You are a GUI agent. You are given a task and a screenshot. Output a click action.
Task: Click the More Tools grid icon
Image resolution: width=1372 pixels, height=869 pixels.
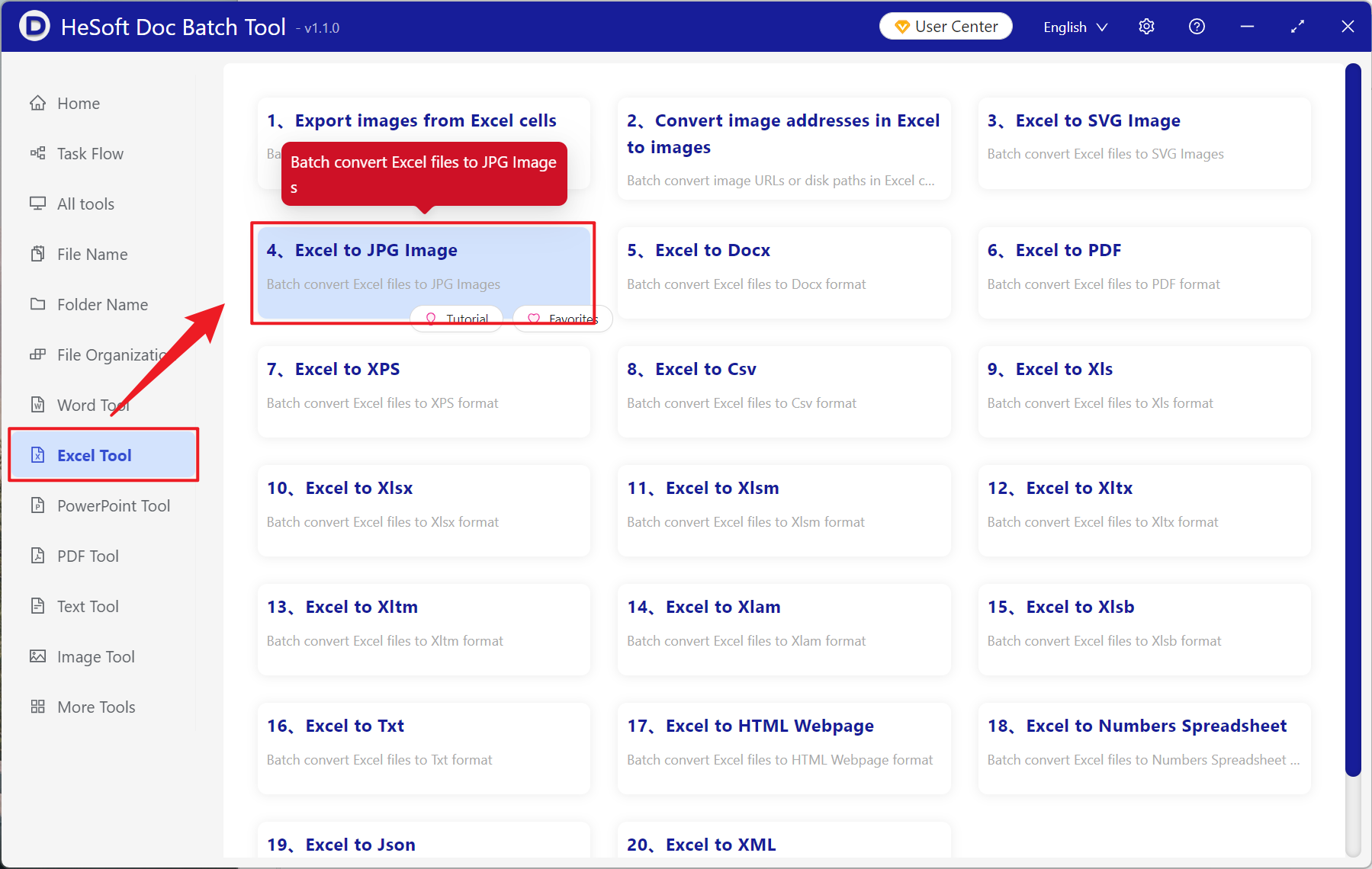coord(37,707)
